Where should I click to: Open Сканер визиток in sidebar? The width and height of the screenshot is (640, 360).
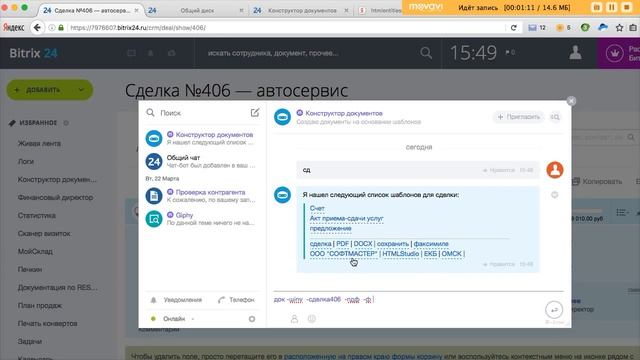coord(44,233)
